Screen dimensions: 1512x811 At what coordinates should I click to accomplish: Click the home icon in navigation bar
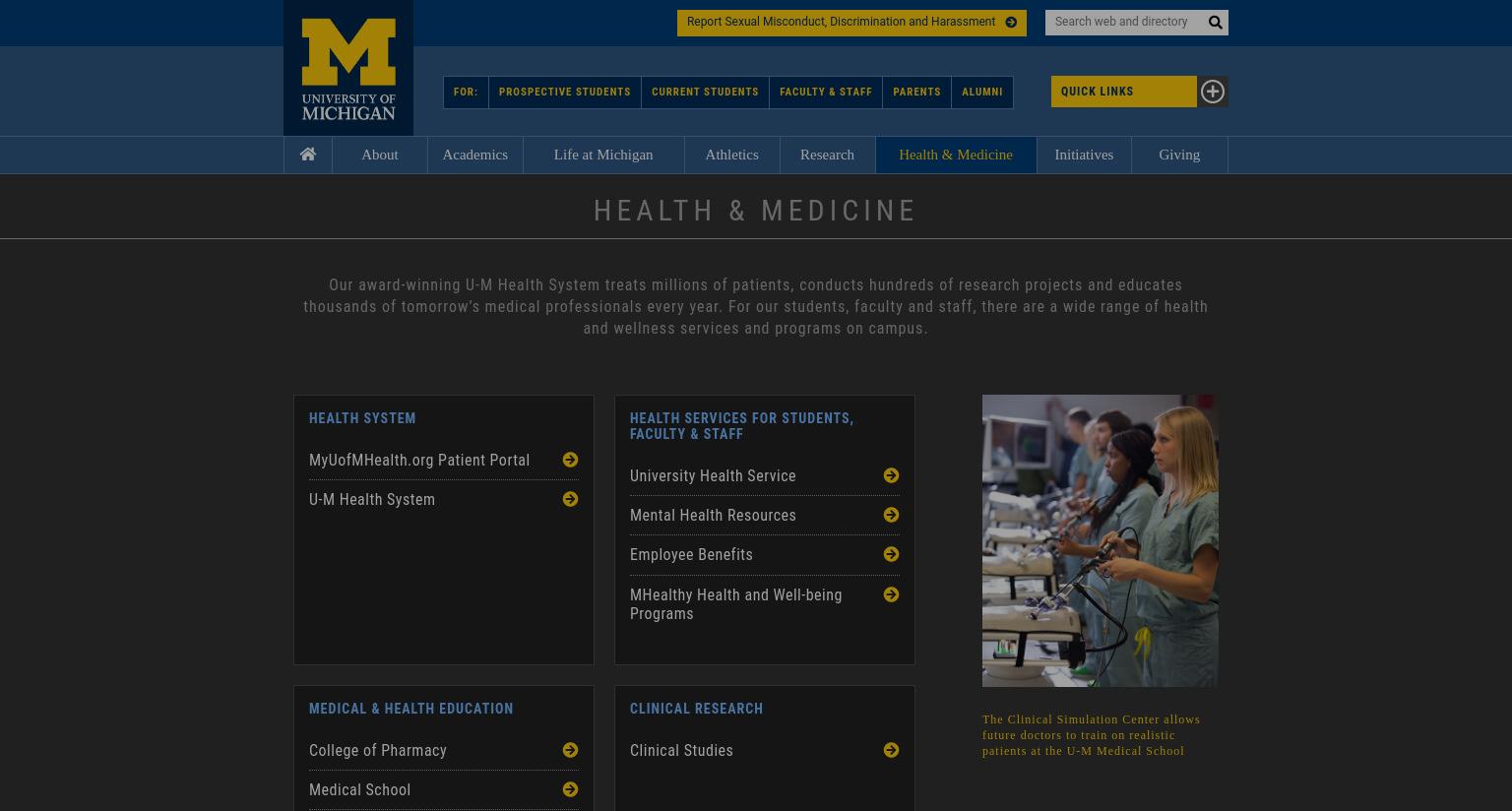308,155
